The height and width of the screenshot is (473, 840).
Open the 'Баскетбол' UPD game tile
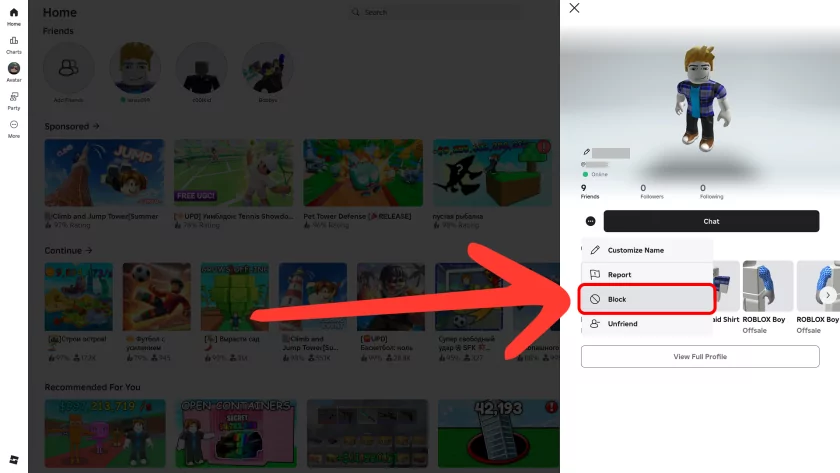click(391, 297)
